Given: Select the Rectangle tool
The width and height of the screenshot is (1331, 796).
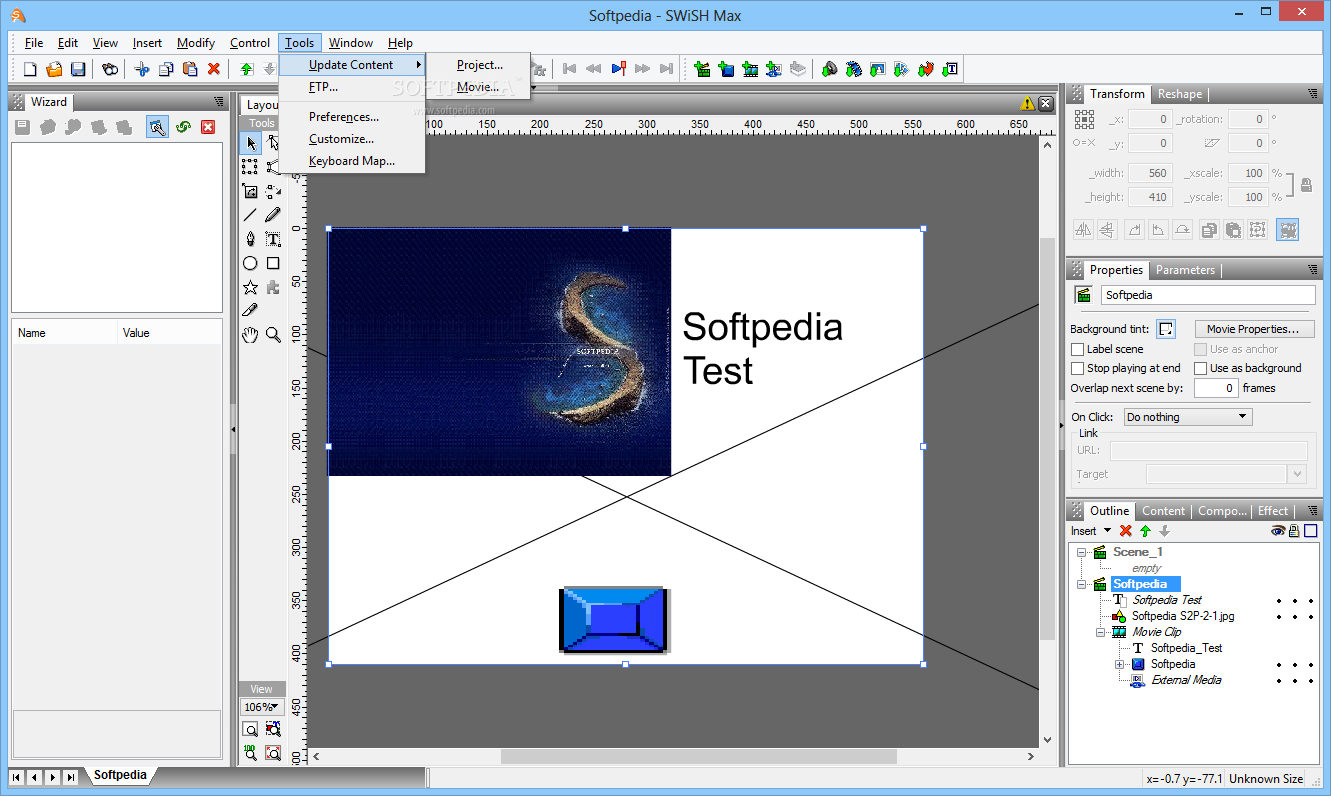Looking at the screenshot, I should pos(273,263).
